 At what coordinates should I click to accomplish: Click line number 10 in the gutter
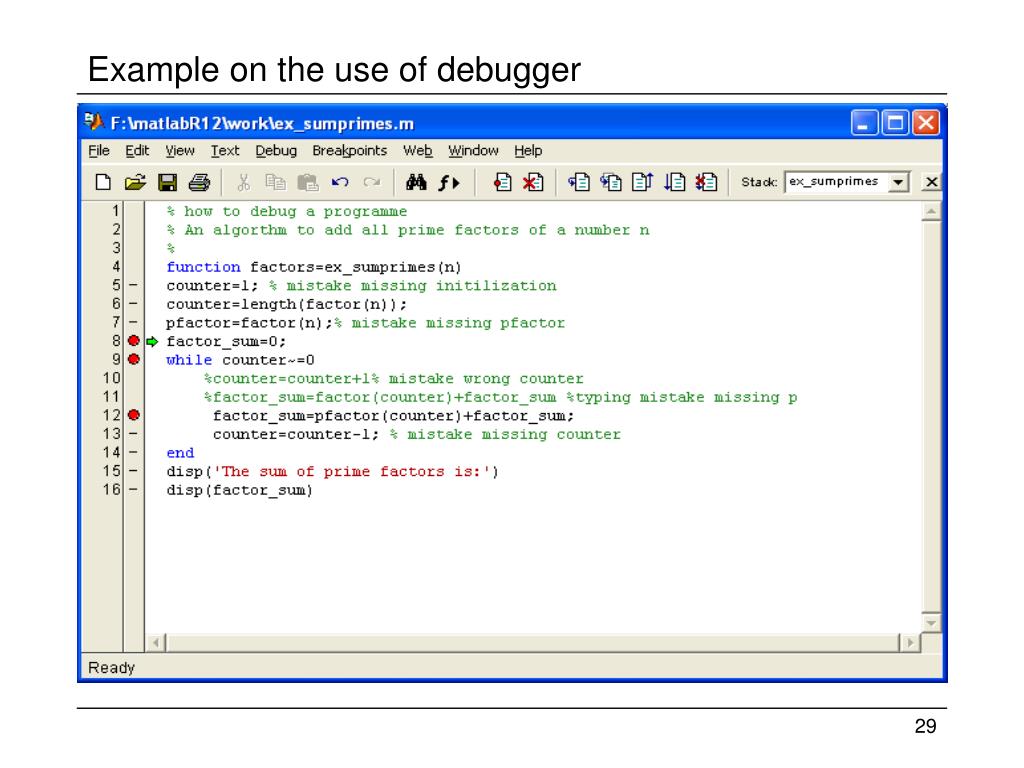(112, 378)
